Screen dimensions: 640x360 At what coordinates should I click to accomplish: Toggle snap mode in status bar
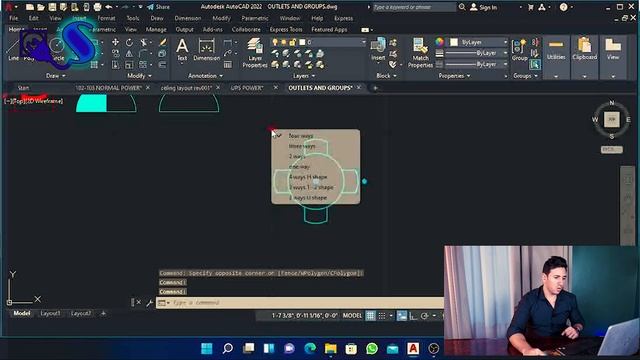coord(382,316)
